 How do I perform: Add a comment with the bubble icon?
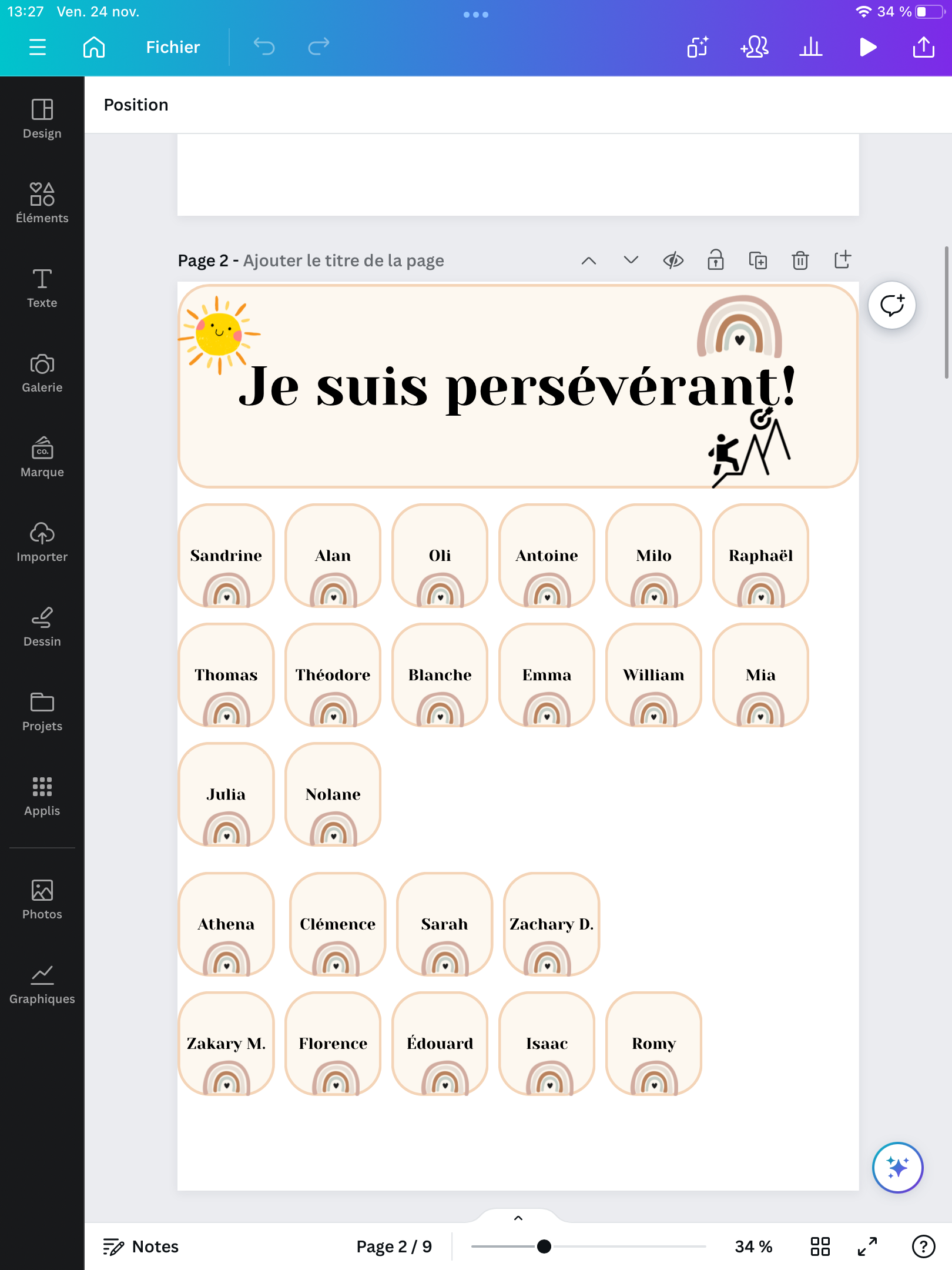pos(892,305)
